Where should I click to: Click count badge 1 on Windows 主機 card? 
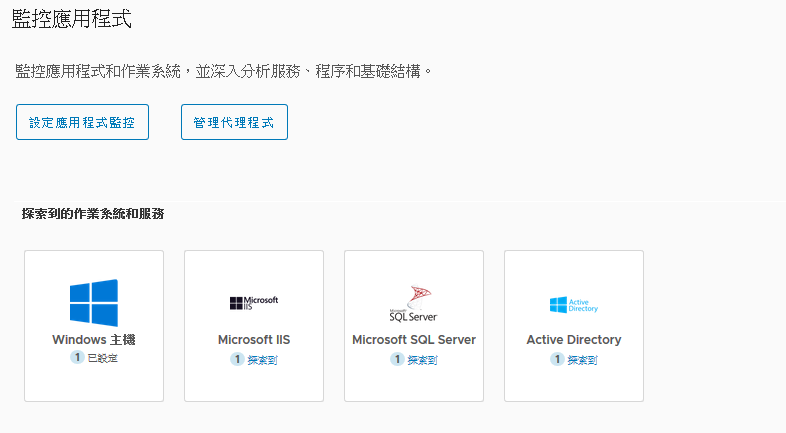point(77,357)
